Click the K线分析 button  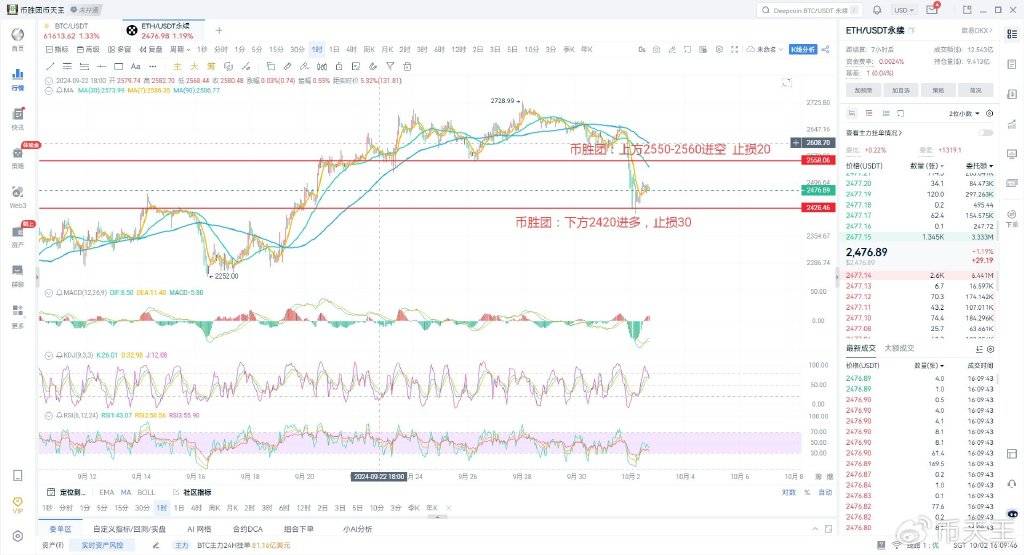[803, 48]
